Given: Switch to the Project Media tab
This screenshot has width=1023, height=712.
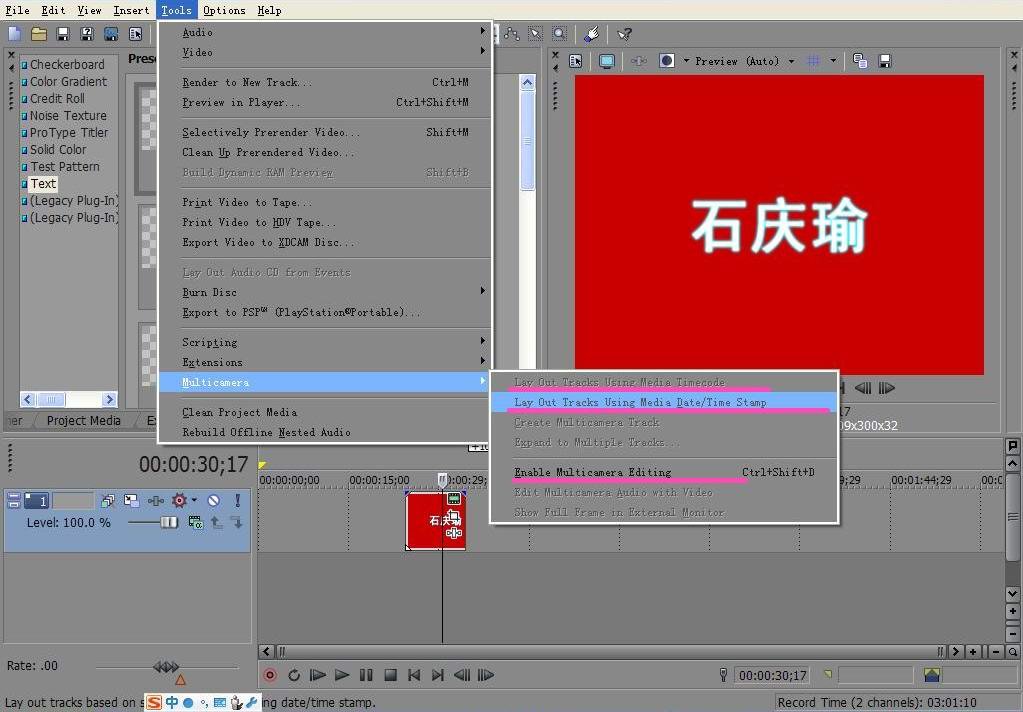Looking at the screenshot, I should tap(83, 420).
